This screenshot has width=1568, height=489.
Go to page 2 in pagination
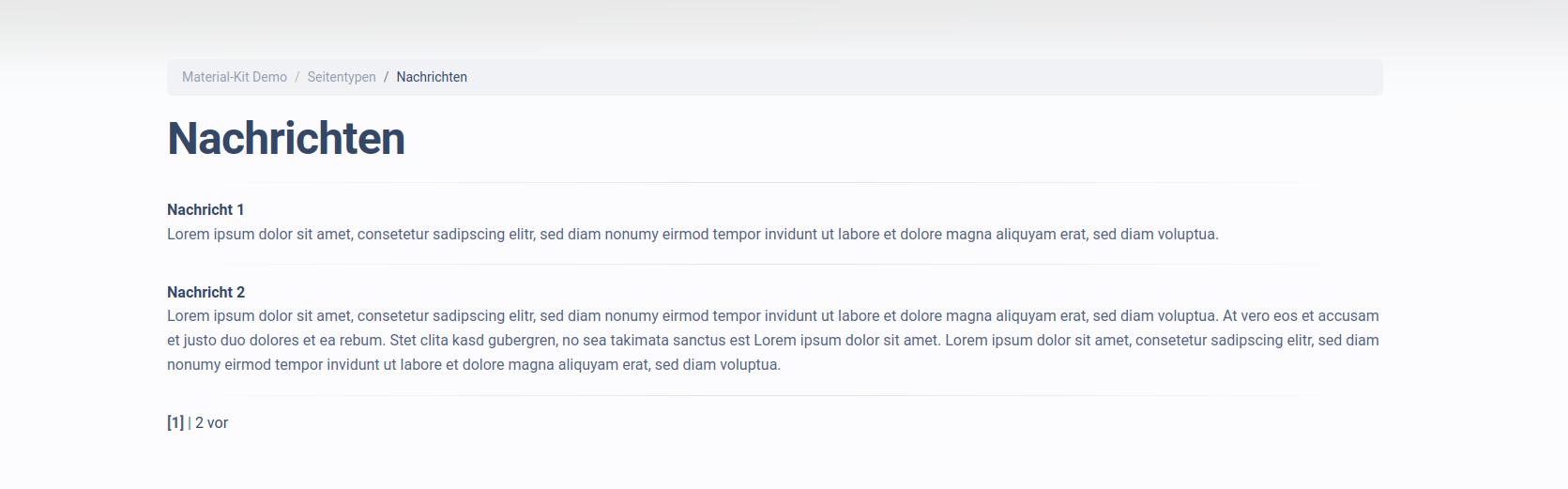[x=200, y=423]
